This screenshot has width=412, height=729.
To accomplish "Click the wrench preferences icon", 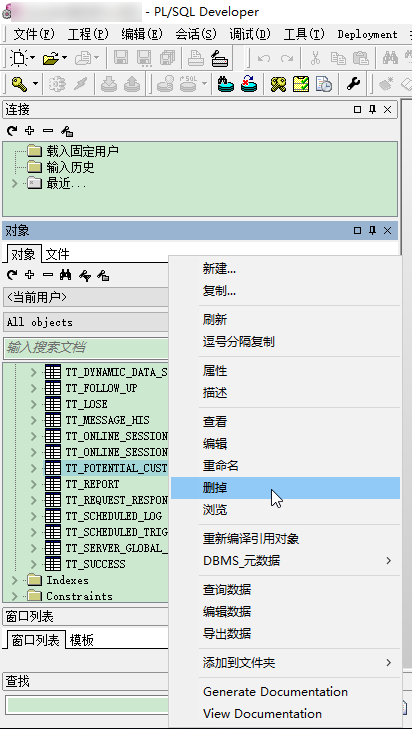I will pyautogui.click(x=353, y=84).
